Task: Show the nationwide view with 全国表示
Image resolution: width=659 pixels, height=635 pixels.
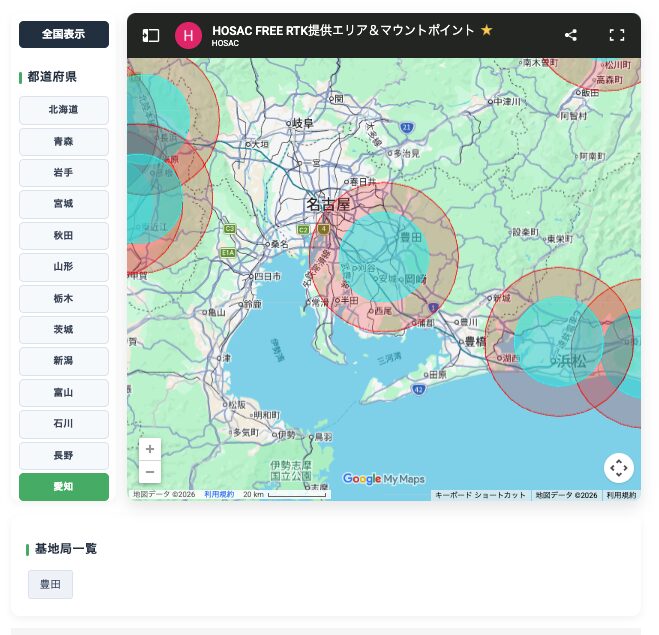Action: tap(64, 34)
